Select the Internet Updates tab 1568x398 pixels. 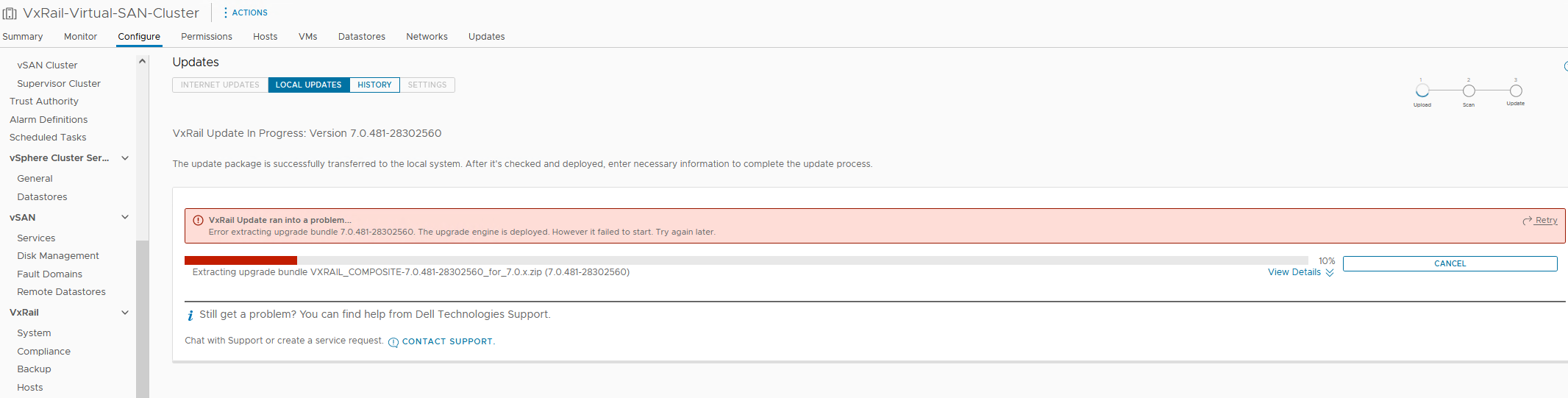point(220,85)
